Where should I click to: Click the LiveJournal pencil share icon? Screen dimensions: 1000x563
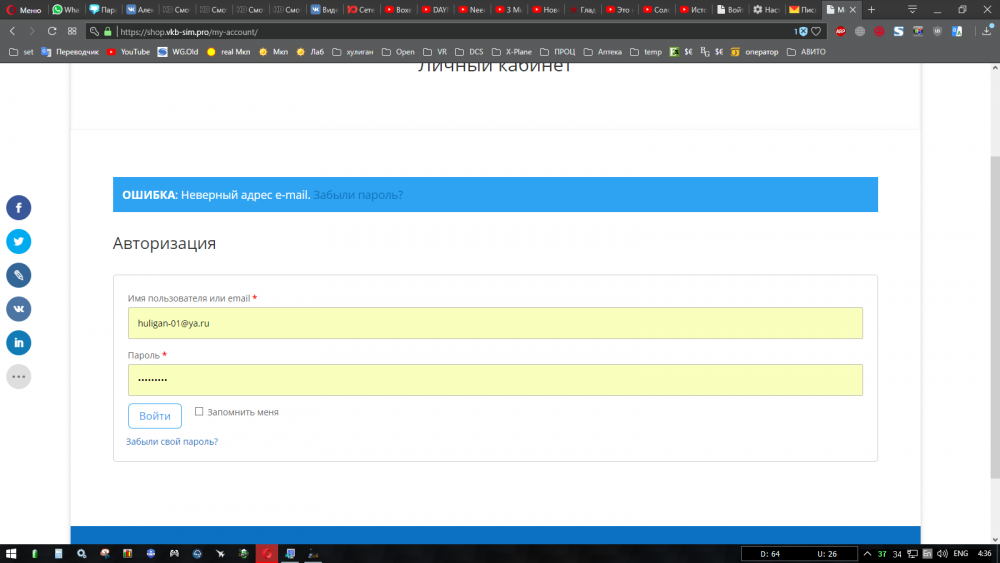click(19, 275)
